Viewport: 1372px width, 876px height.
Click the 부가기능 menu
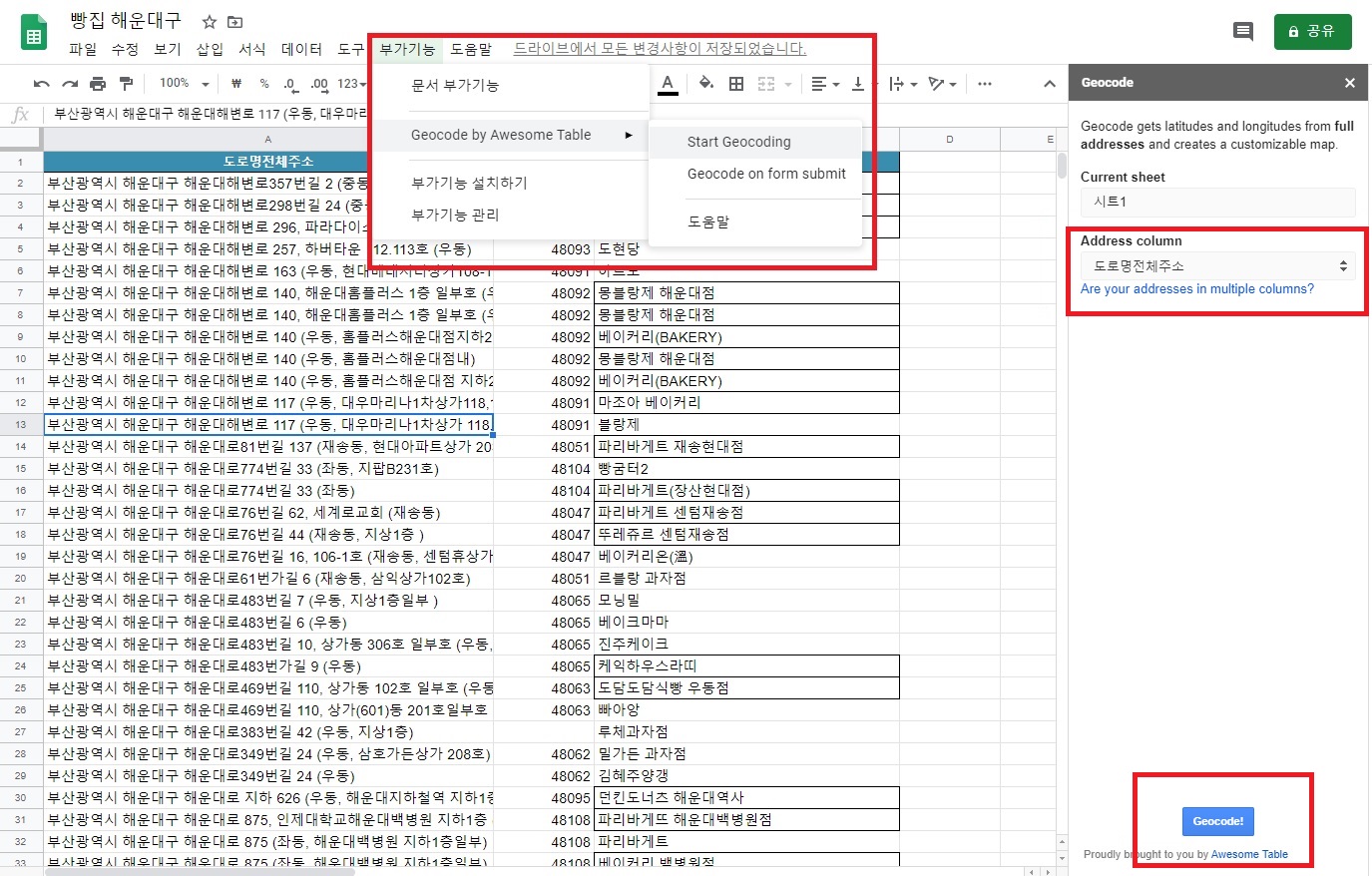407,49
